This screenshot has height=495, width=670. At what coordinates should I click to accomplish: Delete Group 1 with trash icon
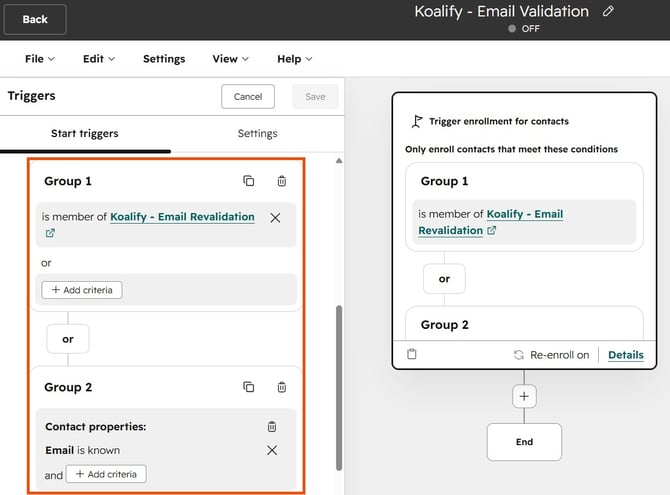point(282,181)
